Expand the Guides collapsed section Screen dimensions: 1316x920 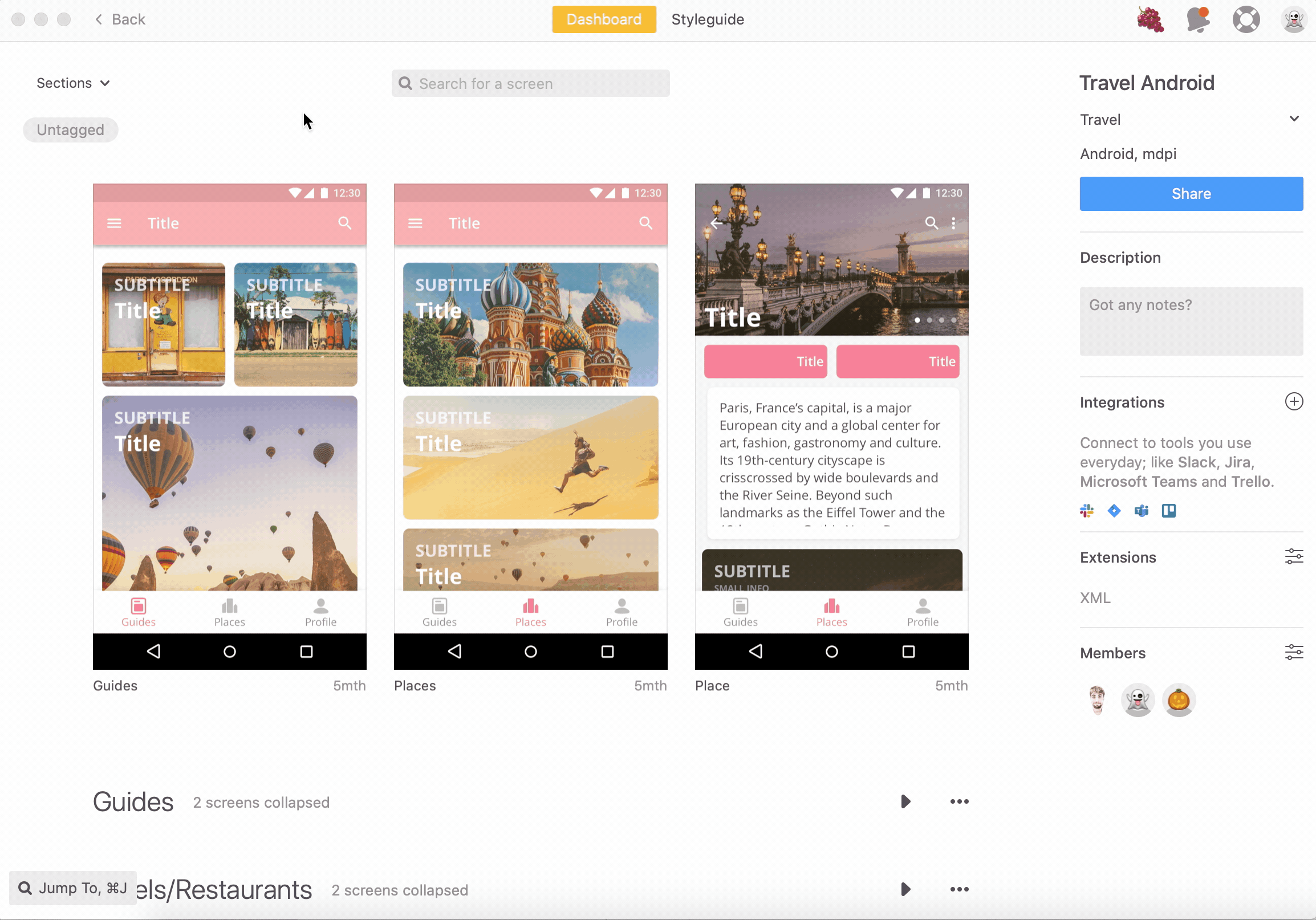click(905, 800)
